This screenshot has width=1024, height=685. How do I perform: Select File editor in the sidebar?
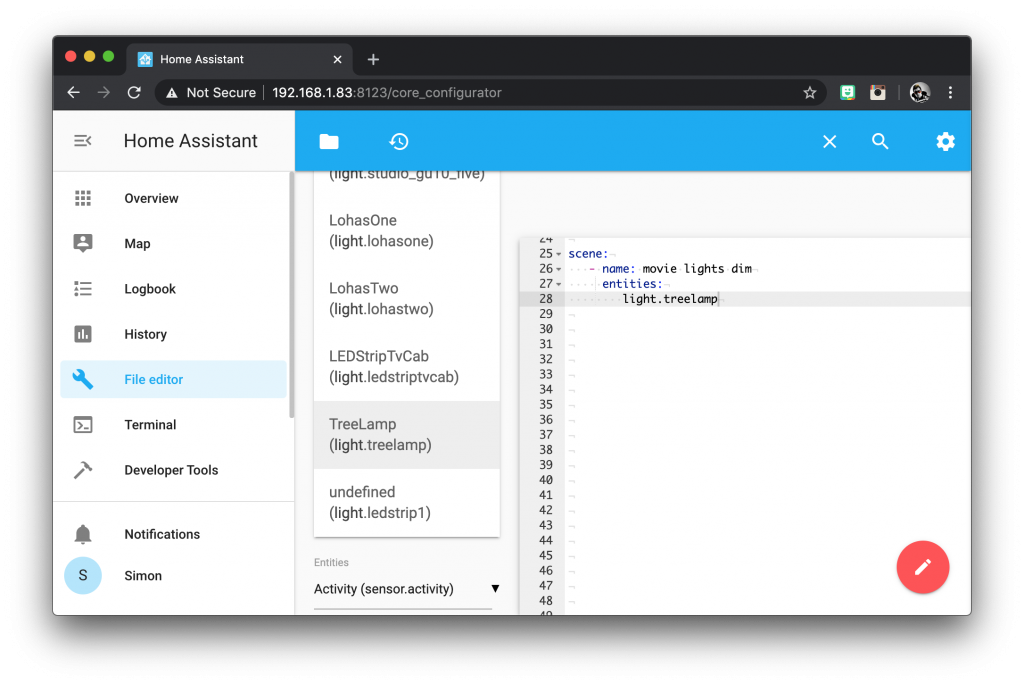173,379
